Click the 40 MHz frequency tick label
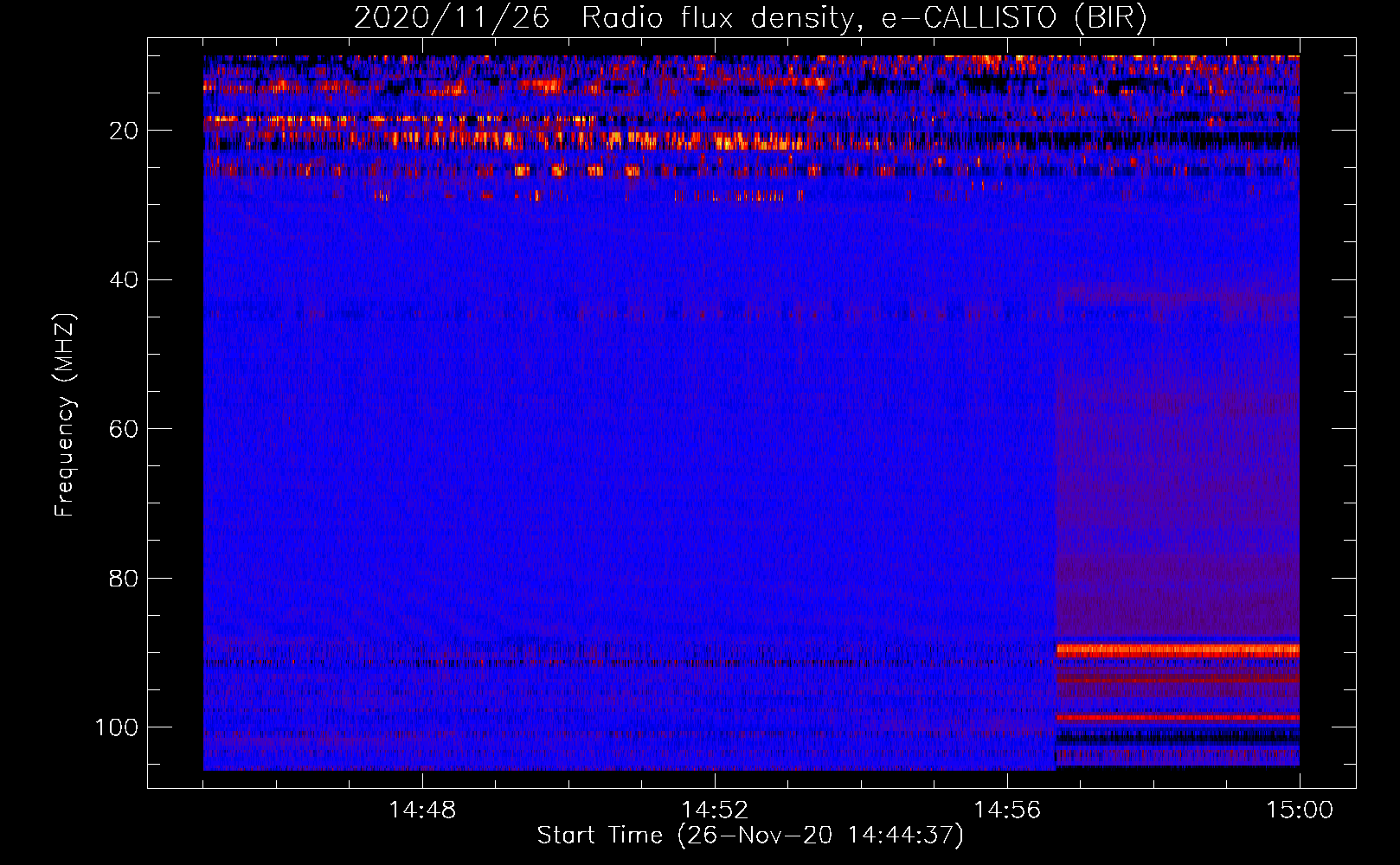Viewport: 1400px width, 865px height. click(124, 280)
